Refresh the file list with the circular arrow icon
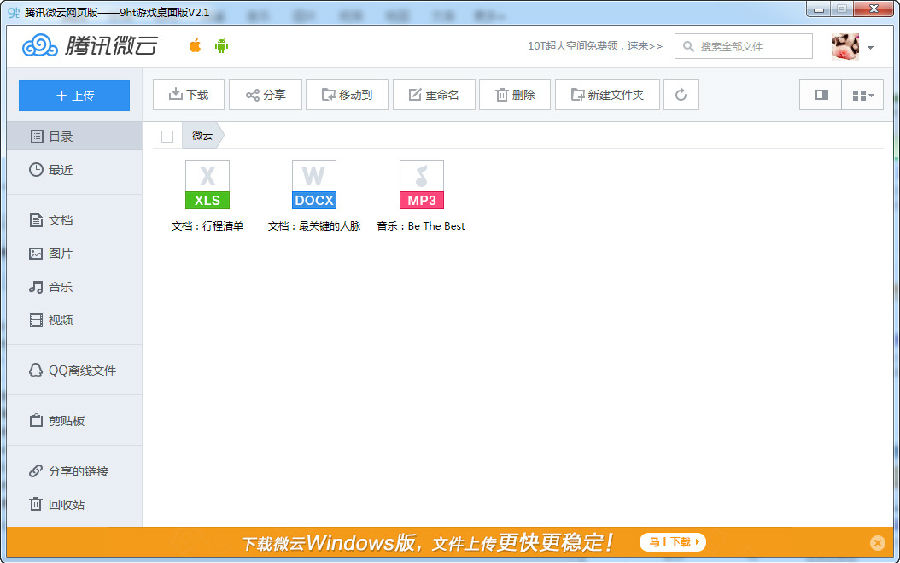The height and width of the screenshot is (563, 900). pyautogui.click(x=681, y=95)
